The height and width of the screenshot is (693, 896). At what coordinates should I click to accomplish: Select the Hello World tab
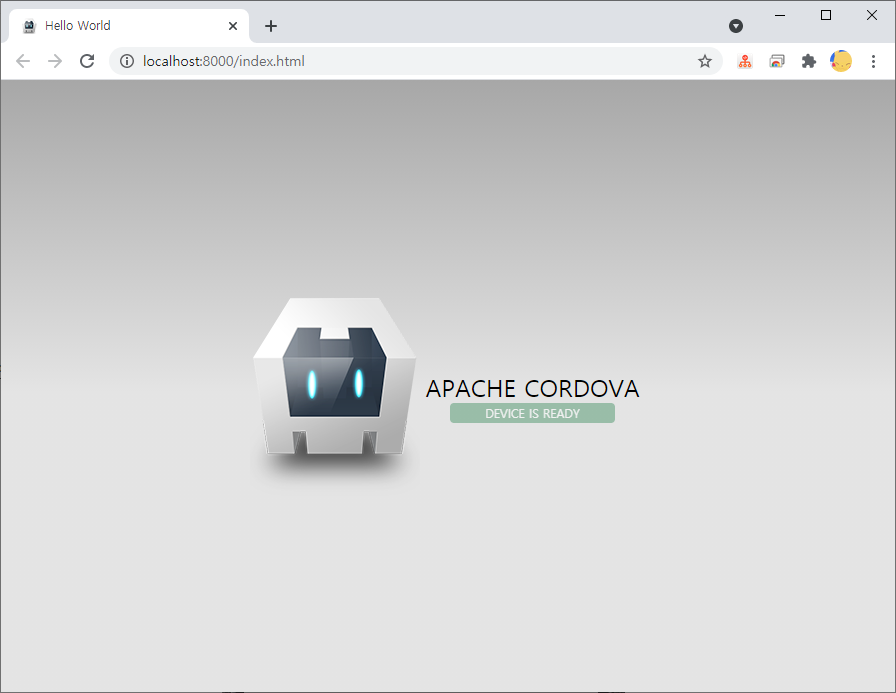point(129,26)
